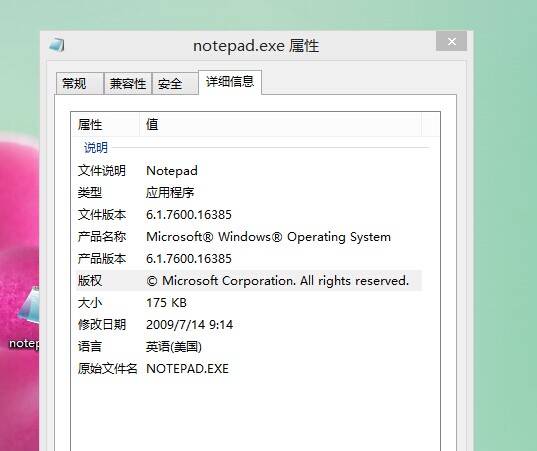Select the 文件说明 row label

(102, 171)
